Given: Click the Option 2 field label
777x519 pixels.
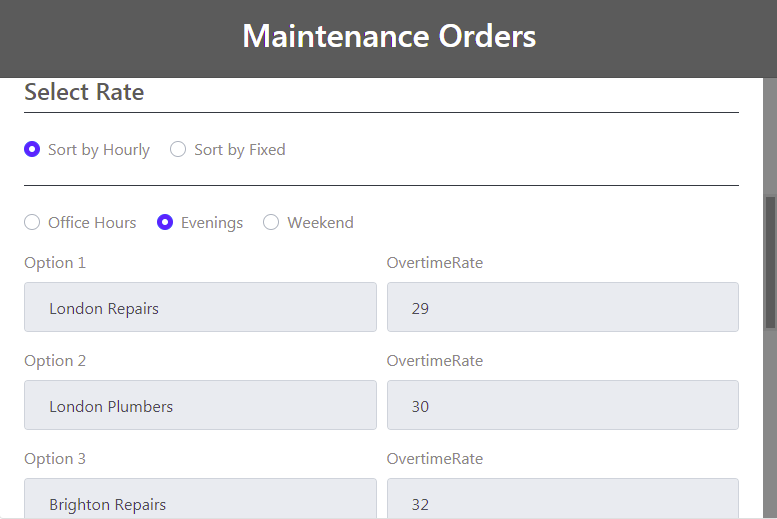Looking at the screenshot, I should pos(55,361).
